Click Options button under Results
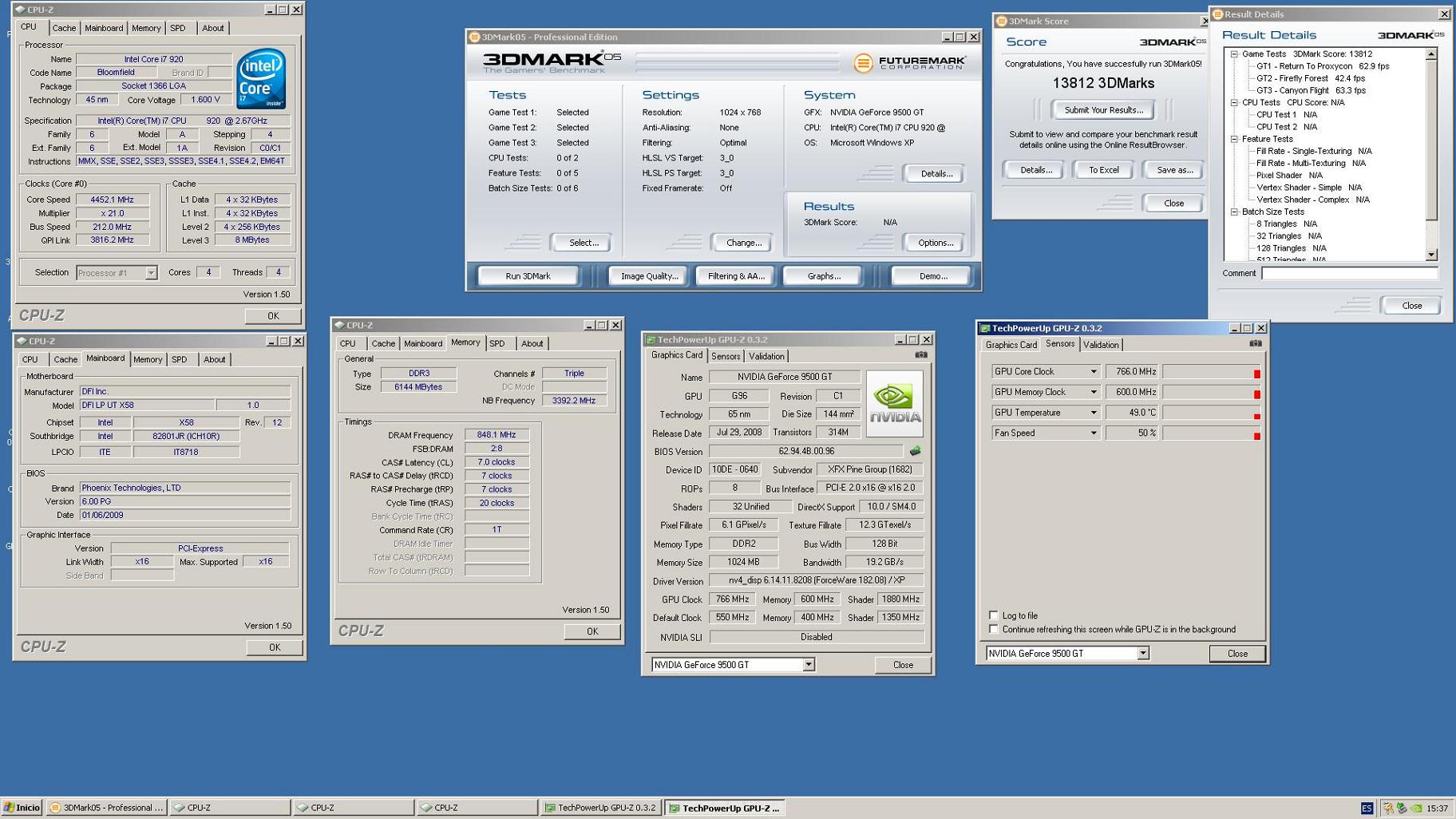 tap(935, 243)
